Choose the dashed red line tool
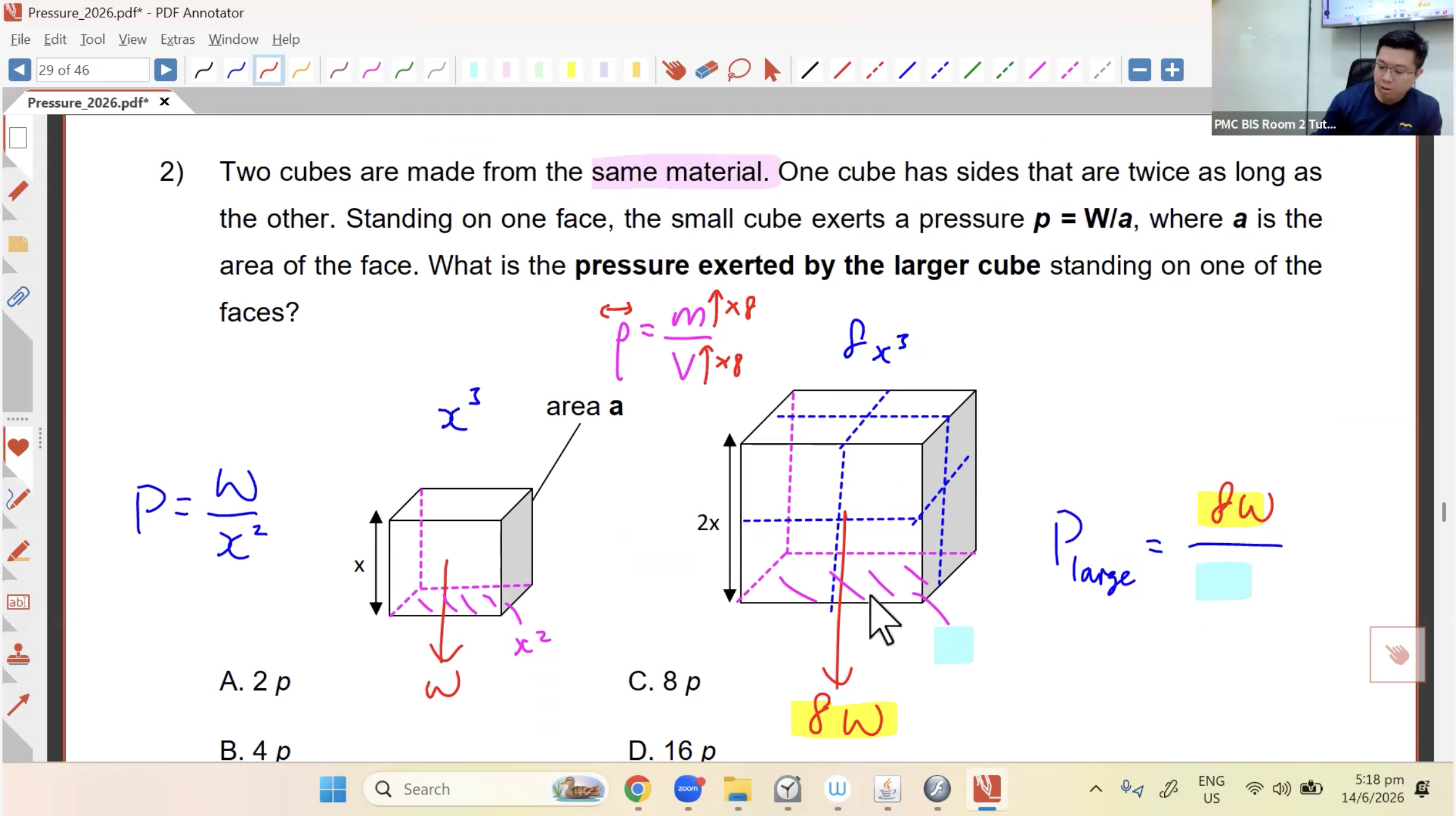 click(x=875, y=70)
